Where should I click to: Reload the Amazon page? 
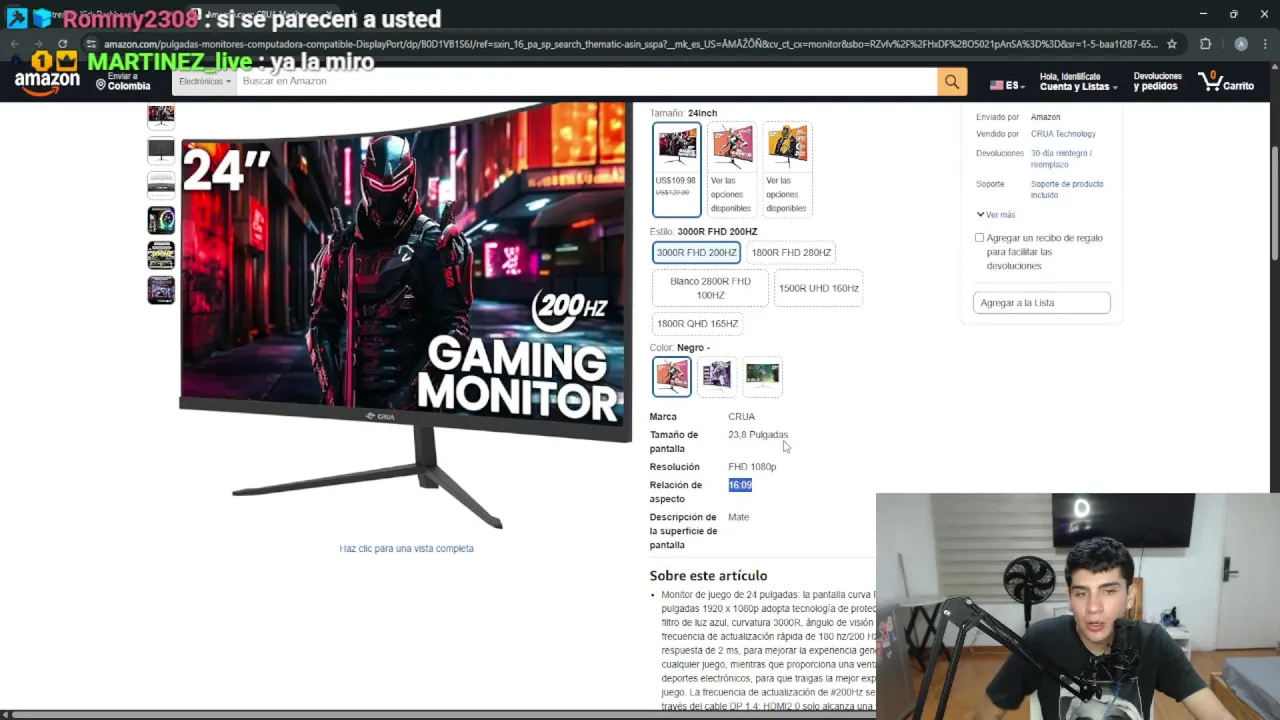coord(62,44)
